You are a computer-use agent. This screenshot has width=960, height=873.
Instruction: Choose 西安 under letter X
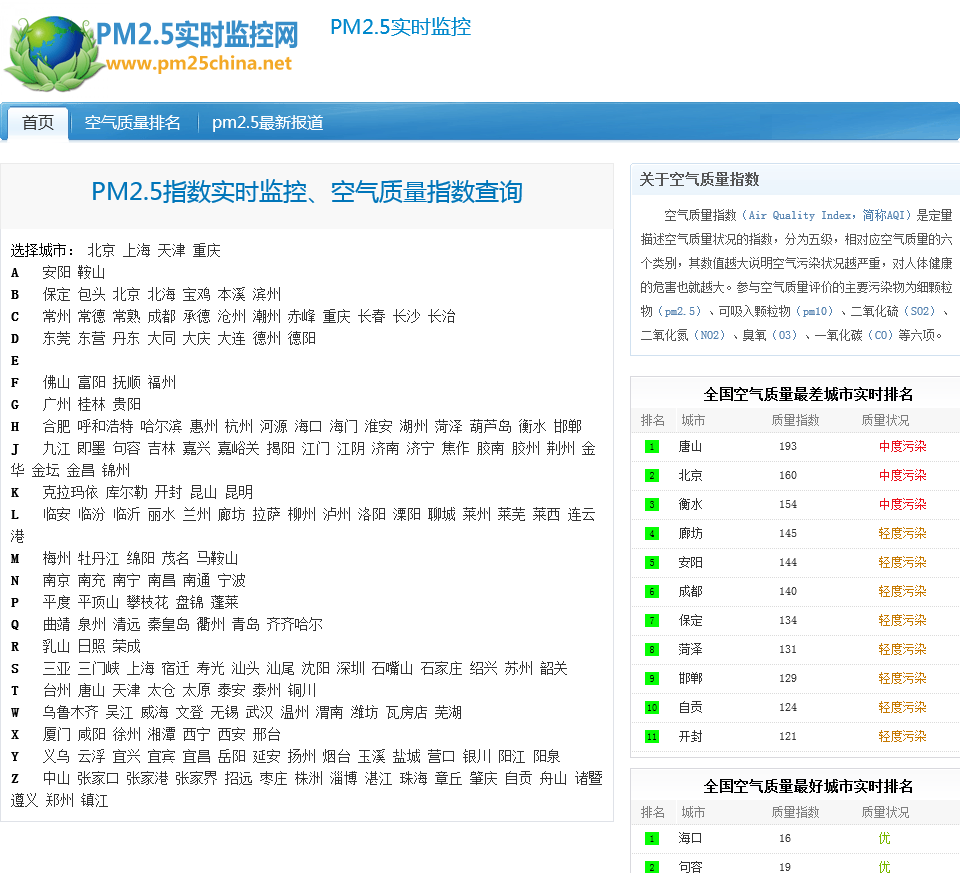[x=231, y=735]
